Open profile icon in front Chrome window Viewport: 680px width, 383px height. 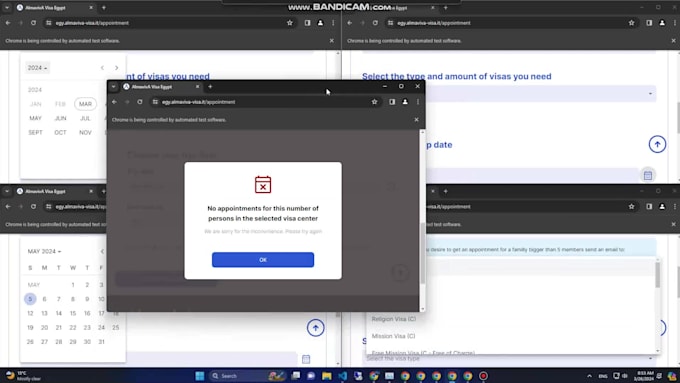[405, 102]
